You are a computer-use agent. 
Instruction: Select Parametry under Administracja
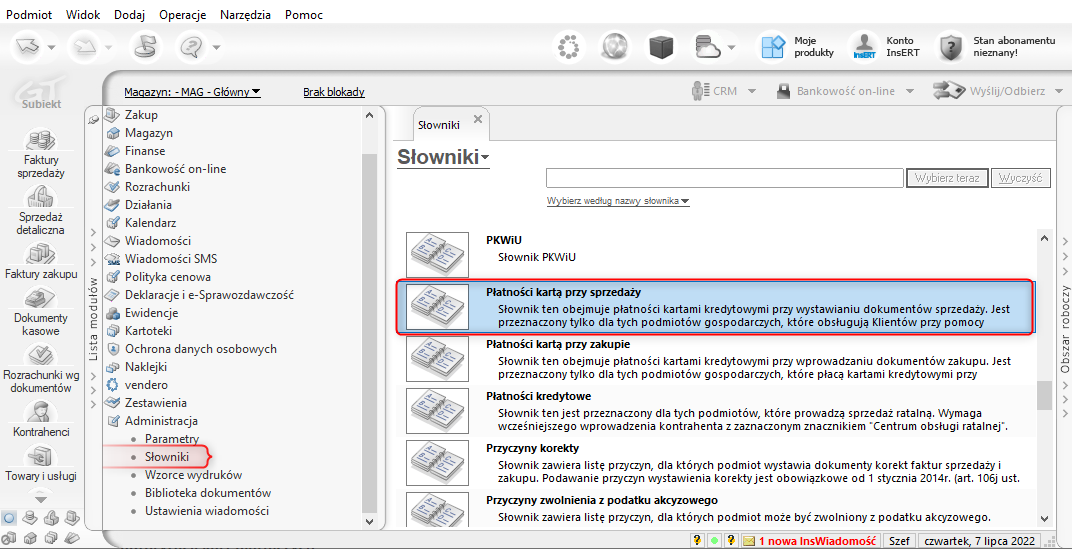[x=172, y=438]
